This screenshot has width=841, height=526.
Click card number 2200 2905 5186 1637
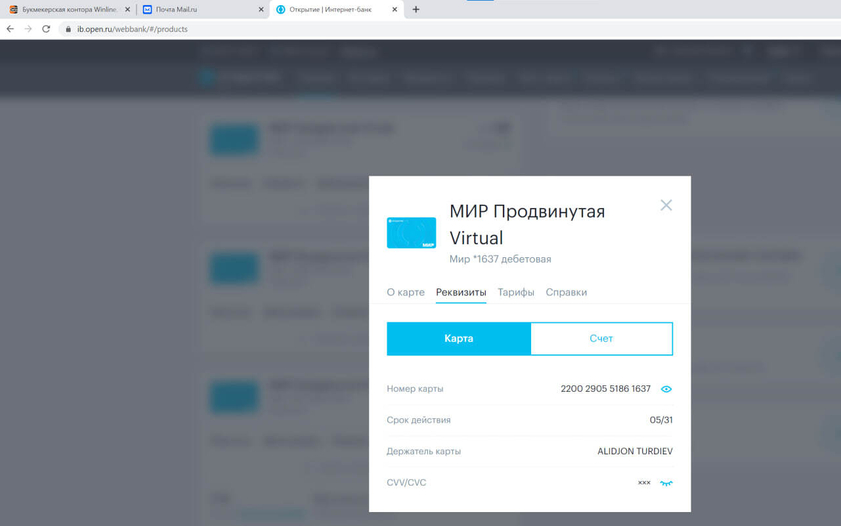(x=606, y=389)
